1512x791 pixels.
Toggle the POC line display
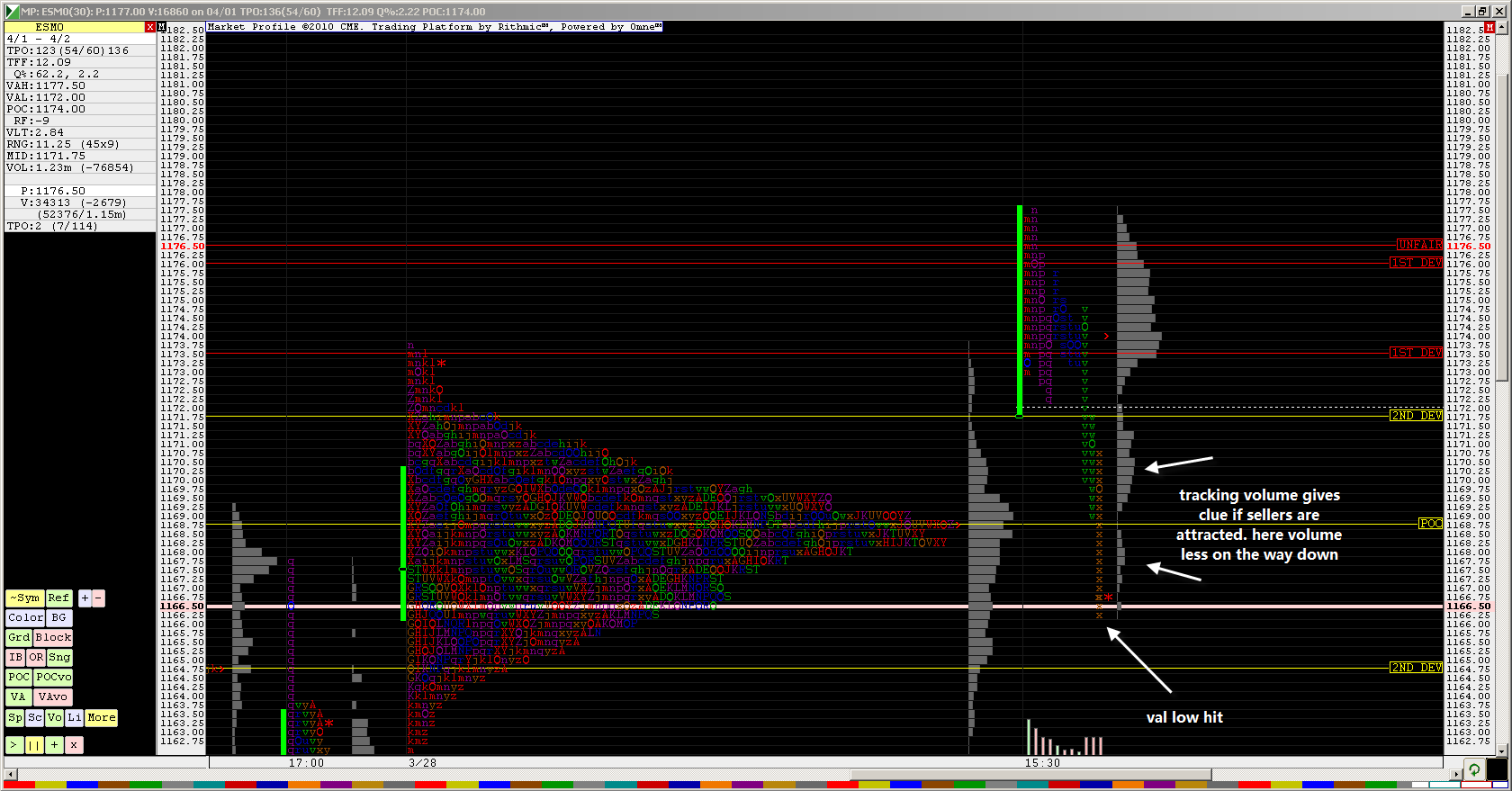(x=19, y=678)
